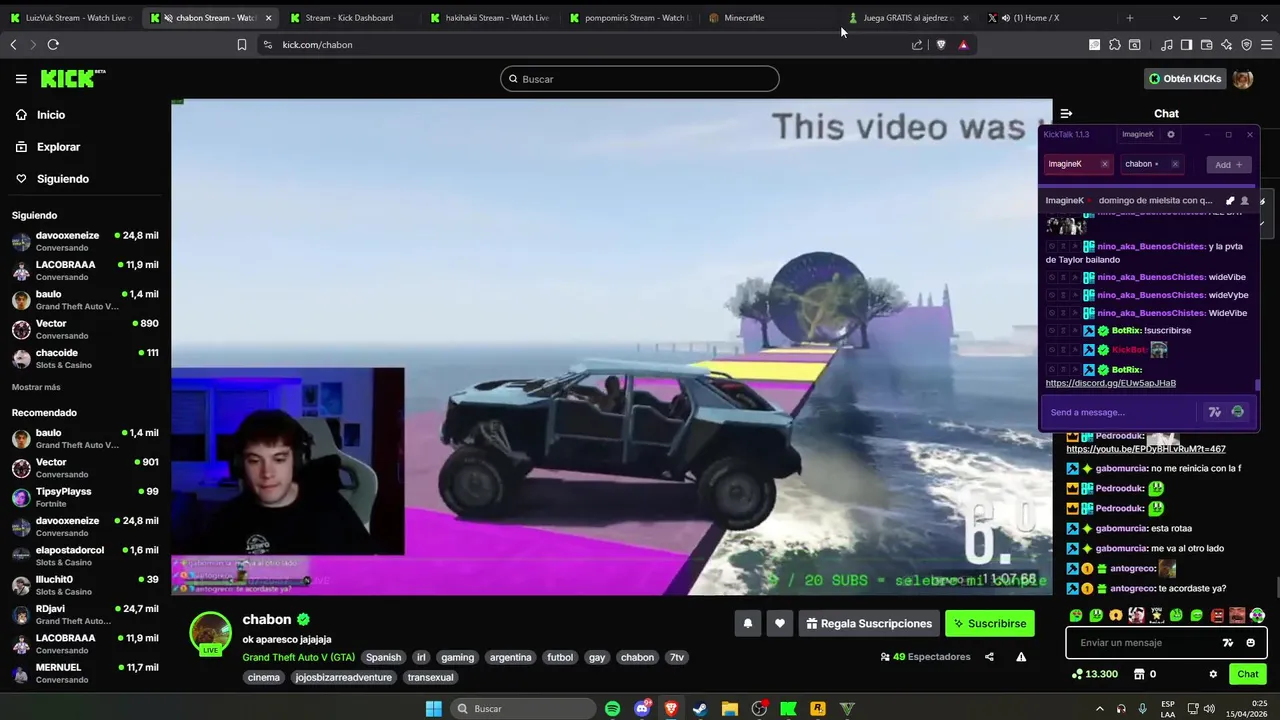Open Kick emote picker in KickTalk
1280x720 pixels.
coord(1238,412)
